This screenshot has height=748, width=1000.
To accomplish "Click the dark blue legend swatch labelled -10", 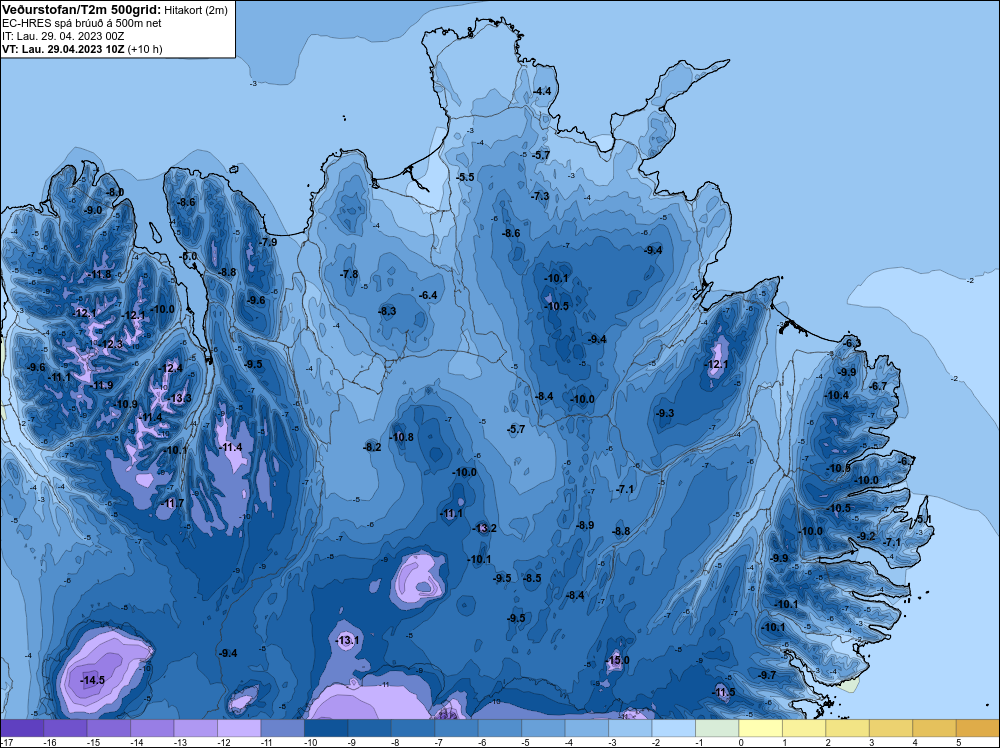I will point(326,728).
